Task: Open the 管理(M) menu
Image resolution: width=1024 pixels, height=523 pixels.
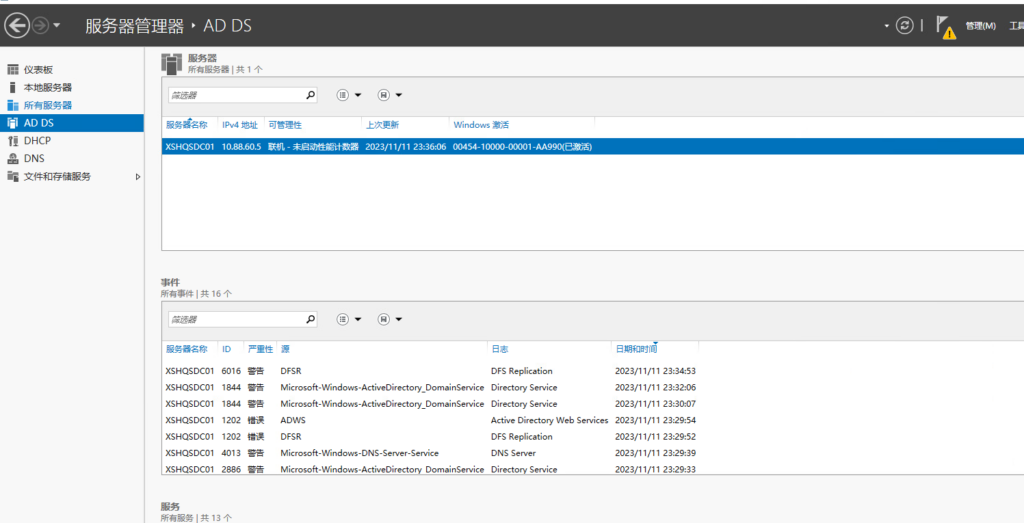Action: pyautogui.click(x=980, y=26)
